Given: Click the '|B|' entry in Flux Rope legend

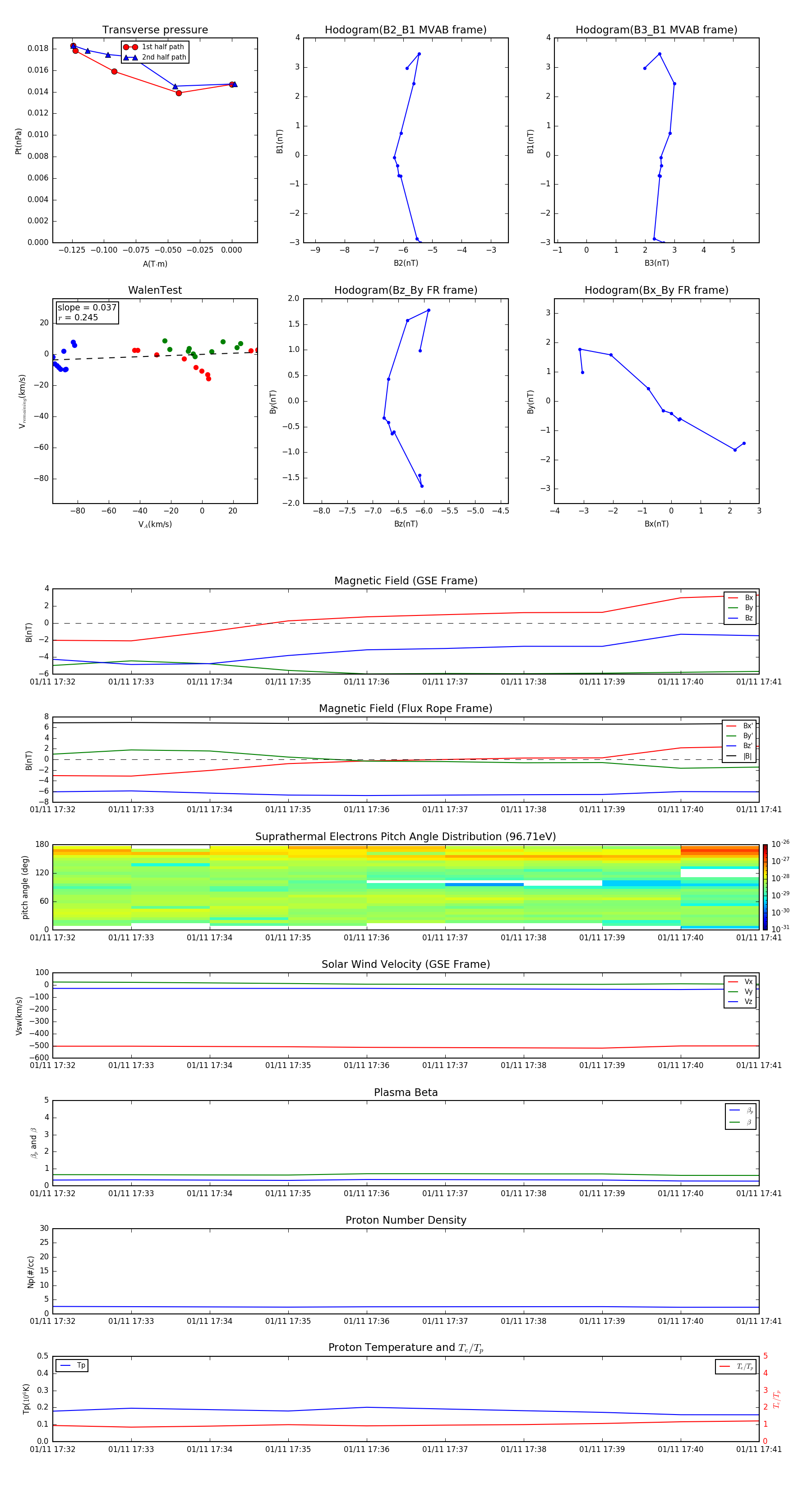Looking at the screenshot, I should click(x=739, y=756).
